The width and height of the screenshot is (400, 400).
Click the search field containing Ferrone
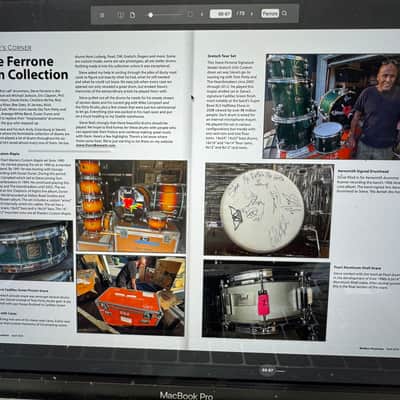point(270,13)
